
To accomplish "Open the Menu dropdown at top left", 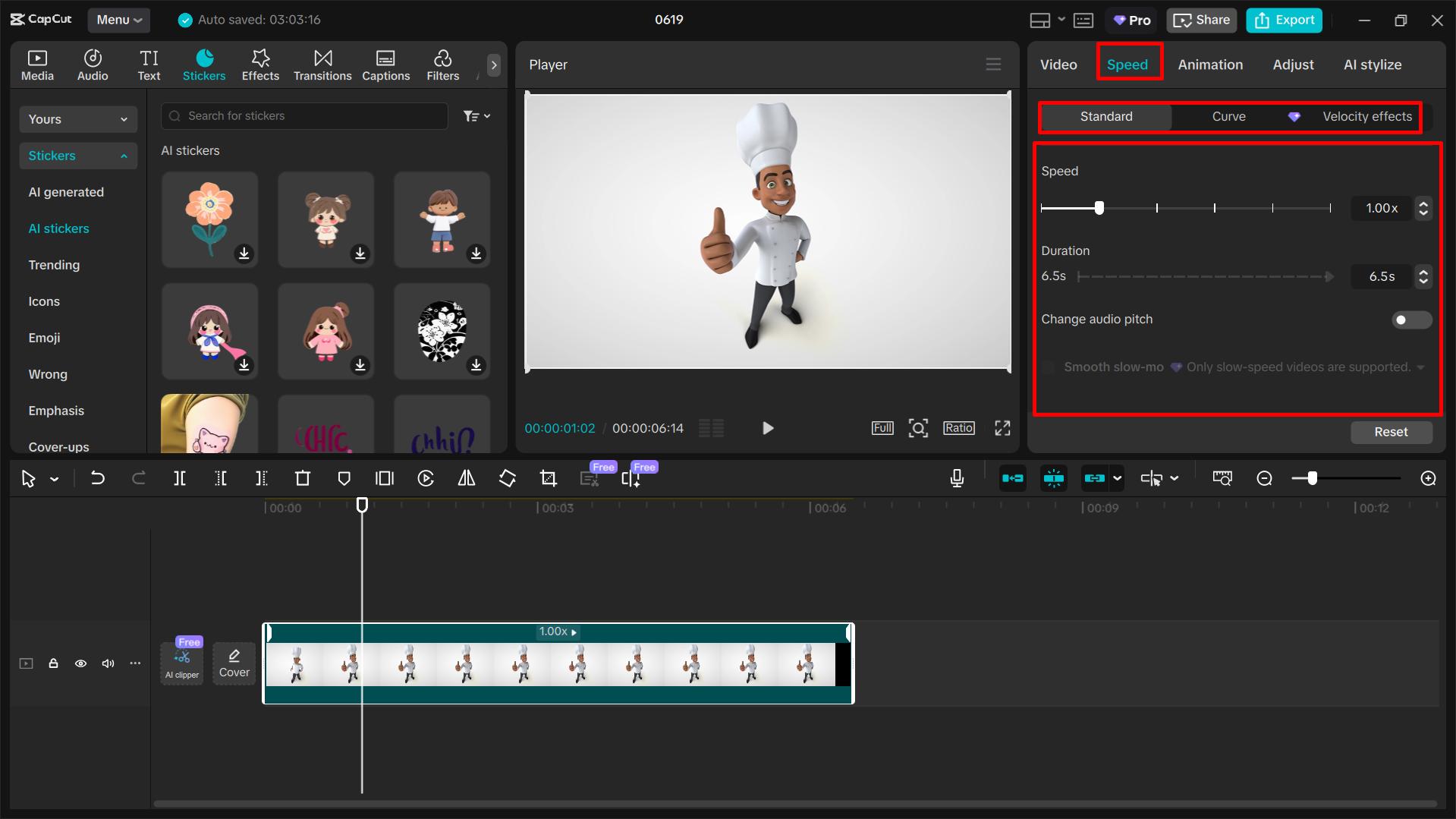I will tap(118, 20).
